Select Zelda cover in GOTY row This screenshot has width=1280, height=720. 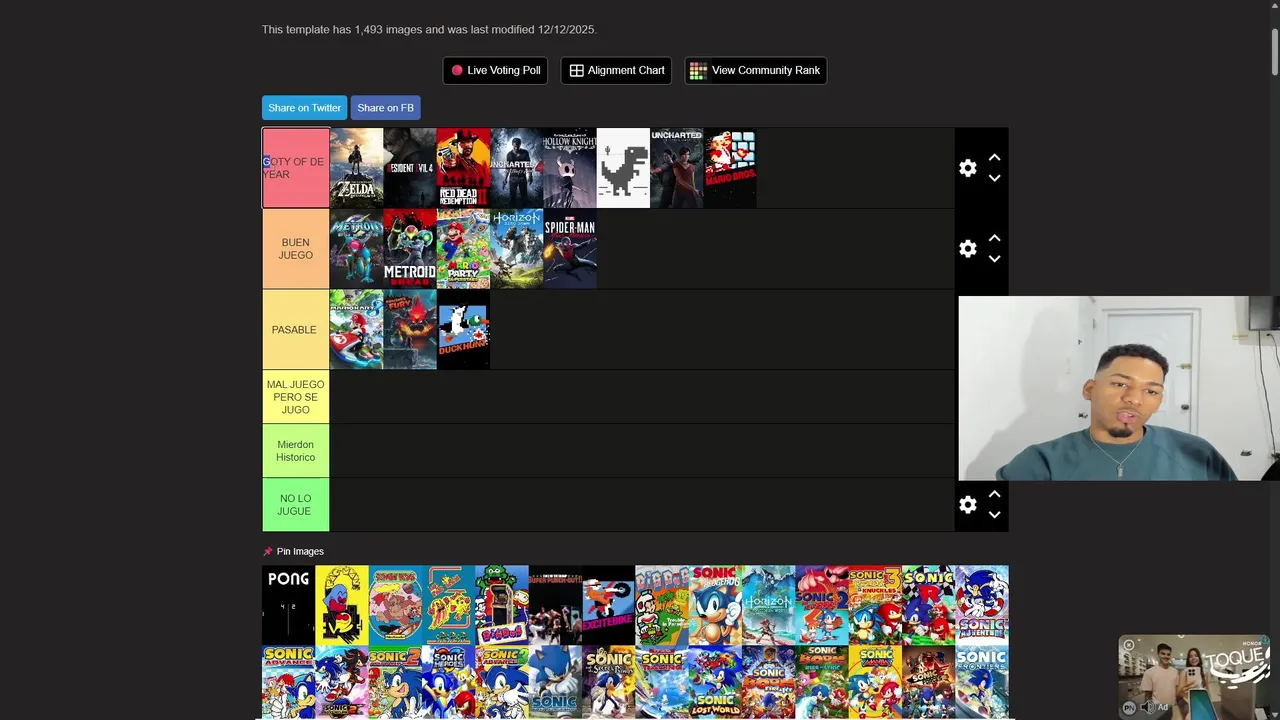pos(356,168)
